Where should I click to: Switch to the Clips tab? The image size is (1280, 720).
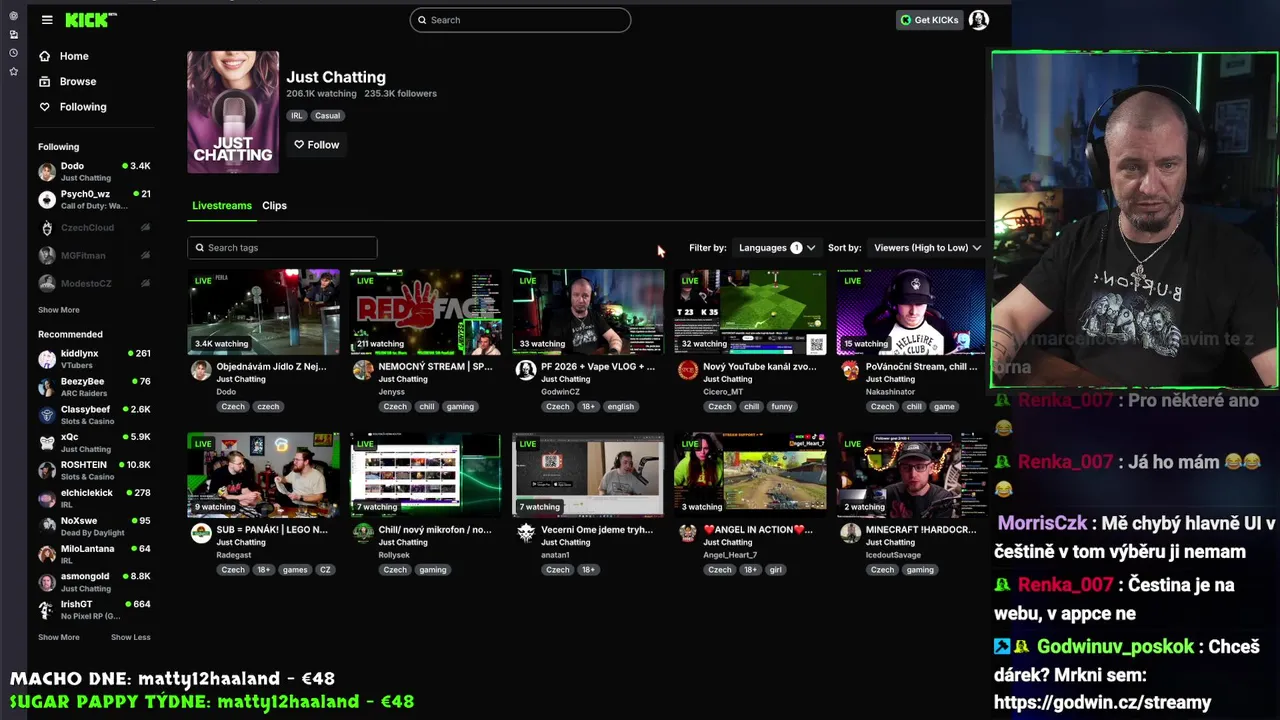point(274,206)
